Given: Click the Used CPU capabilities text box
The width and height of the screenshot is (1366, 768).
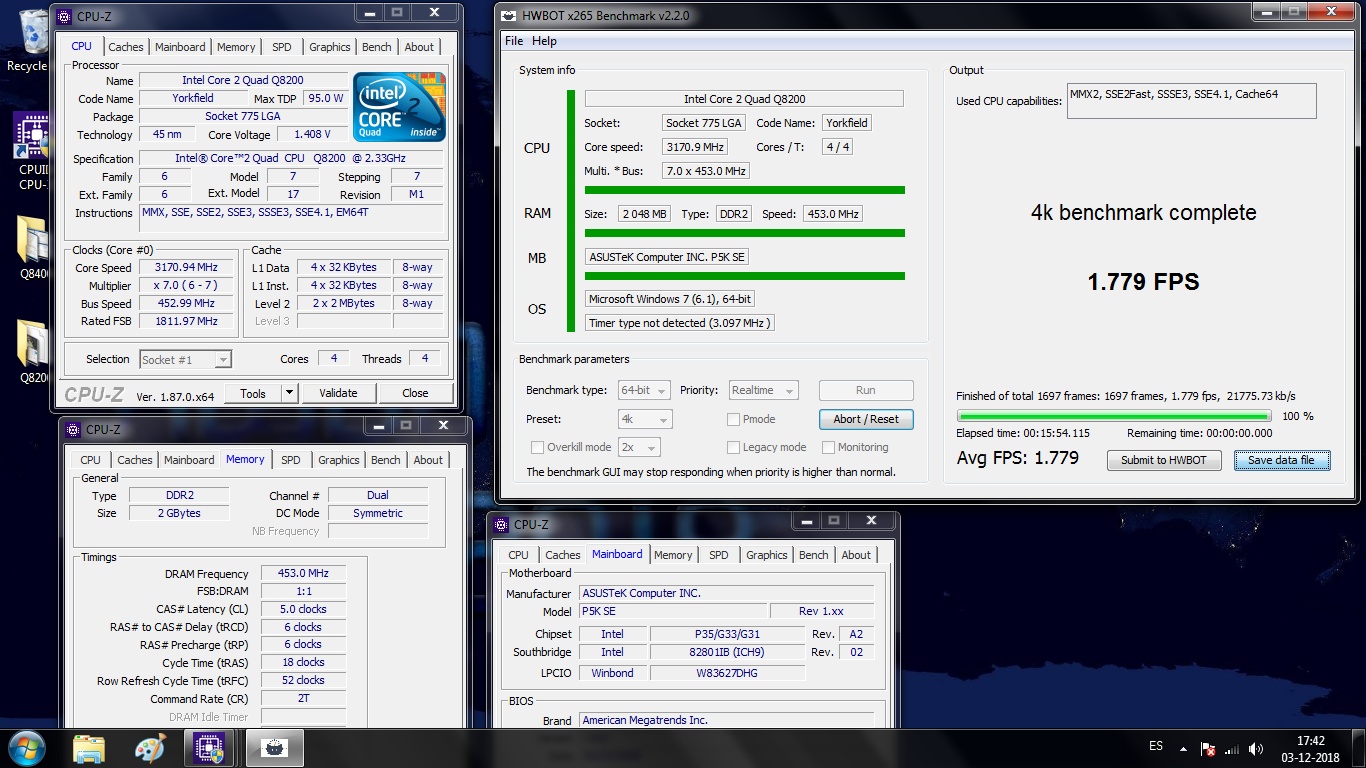Looking at the screenshot, I should [1192, 101].
